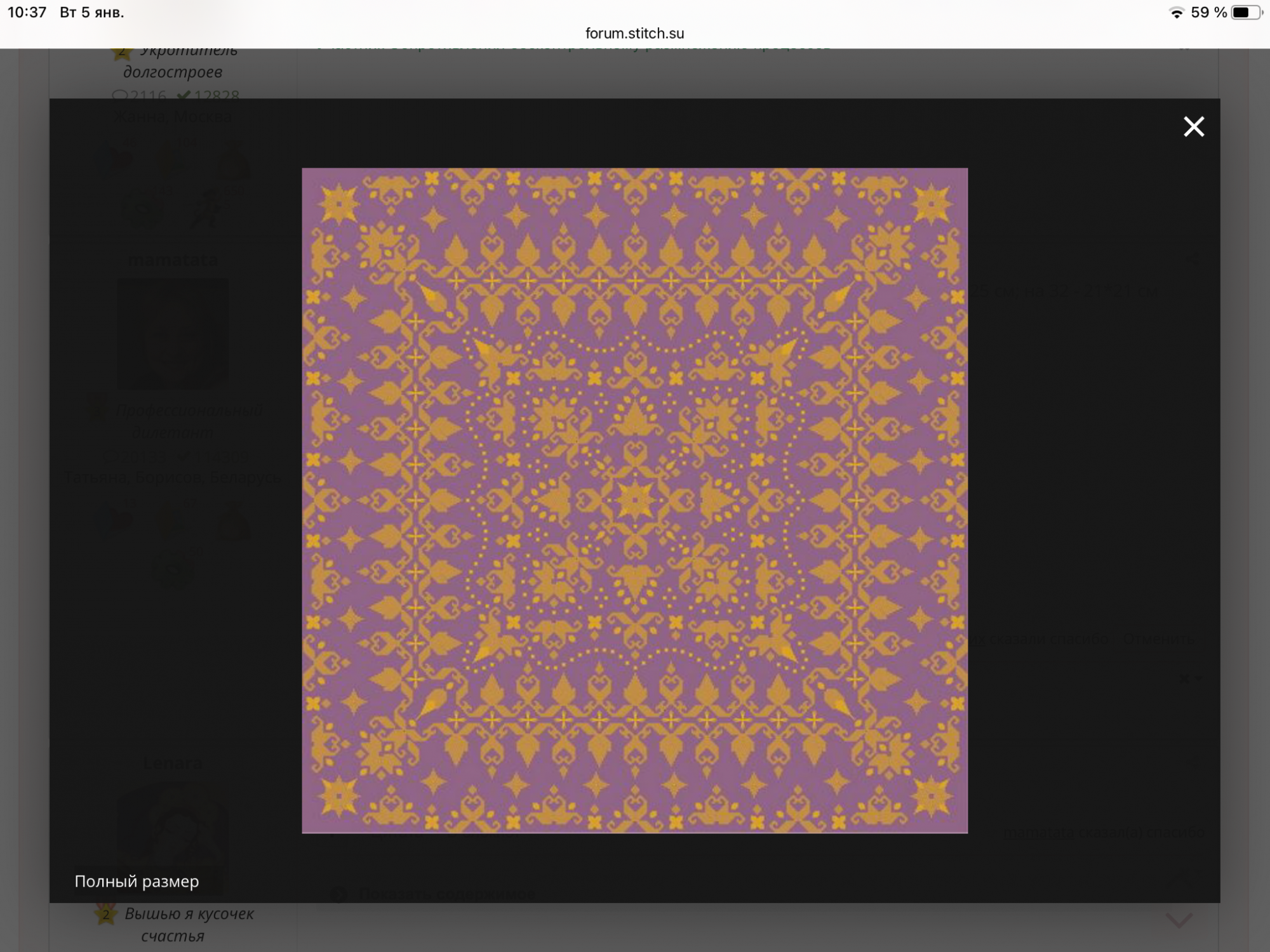Open the dimmed mamatata username link
Viewport: 1270px width, 952px height.
tap(172, 260)
